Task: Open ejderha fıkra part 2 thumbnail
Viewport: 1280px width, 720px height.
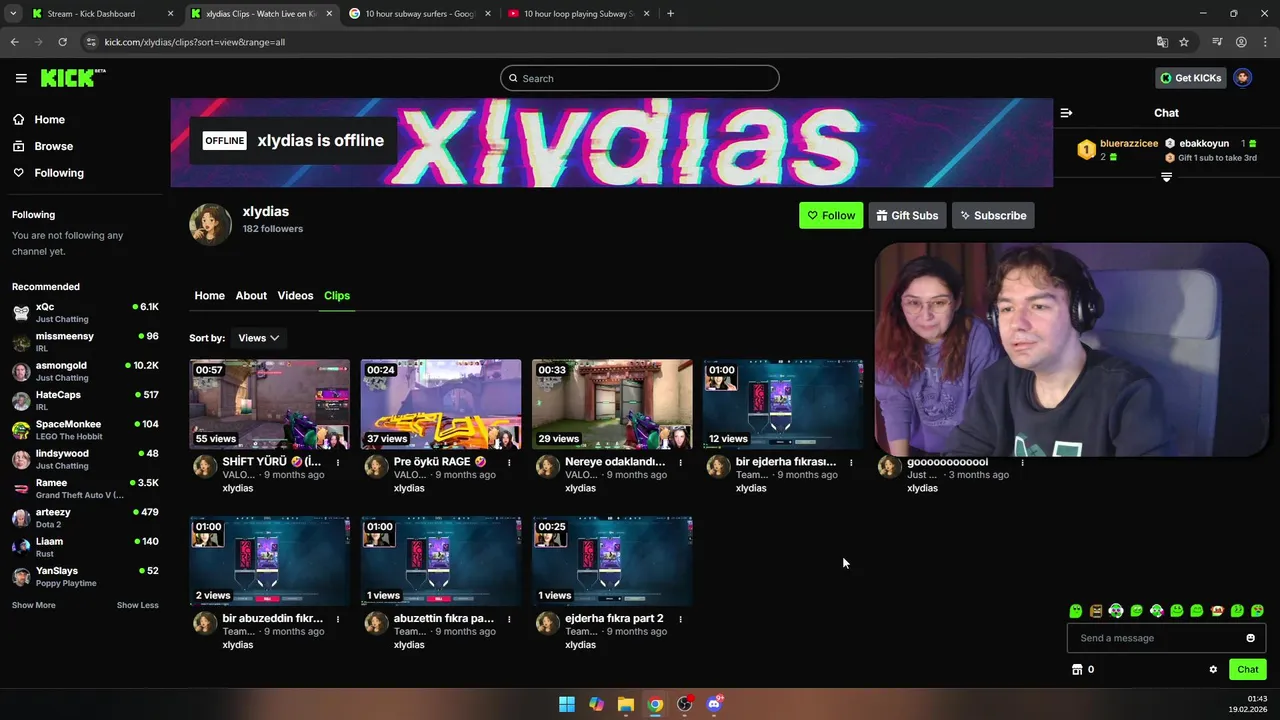Action: coord(612,561)
